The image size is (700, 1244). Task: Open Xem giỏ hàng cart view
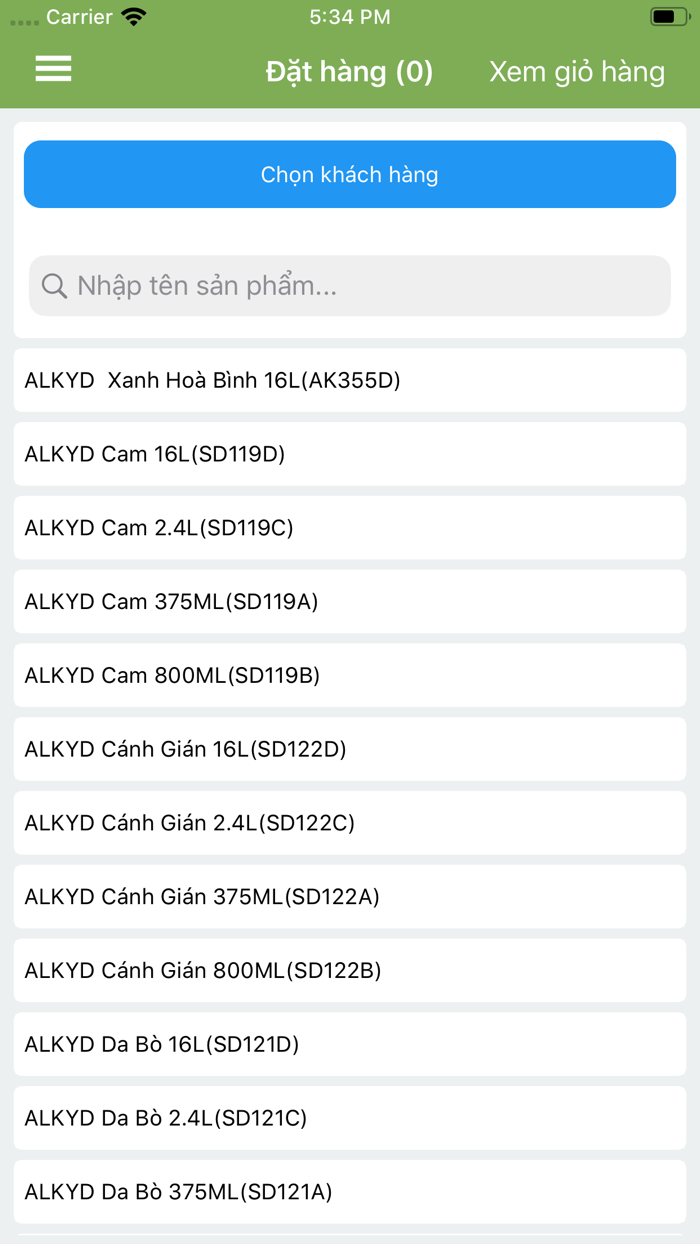pyautogui.click(x=576, y=72)
